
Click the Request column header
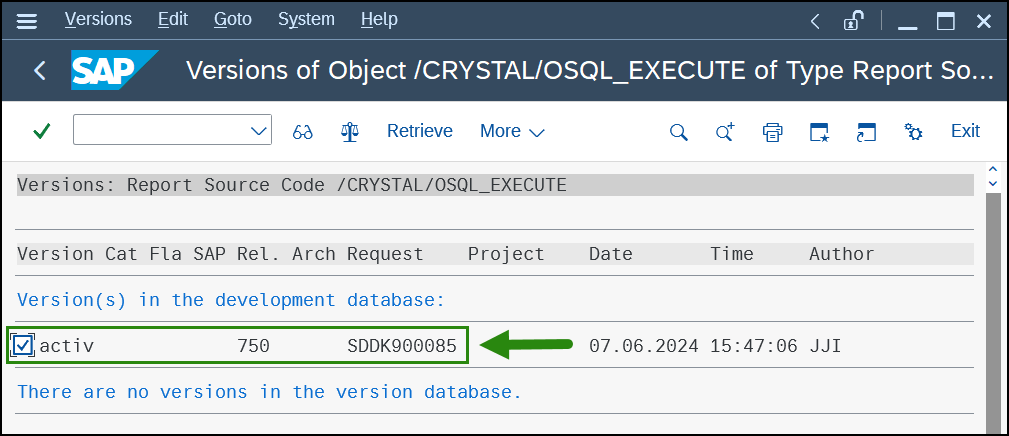pyautogui.click(x=385, y=254)
